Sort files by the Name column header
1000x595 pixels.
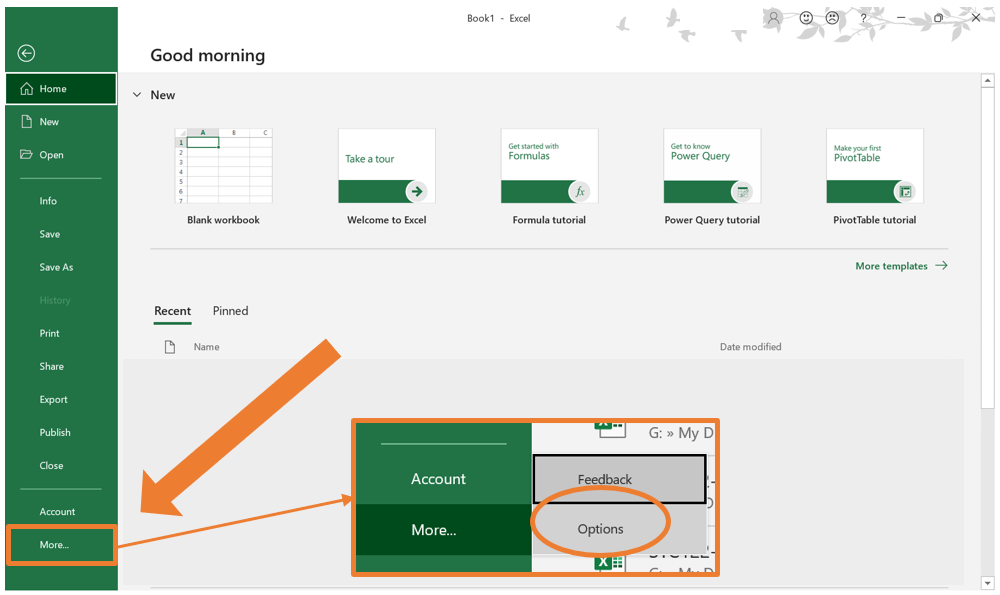point(207,347)
